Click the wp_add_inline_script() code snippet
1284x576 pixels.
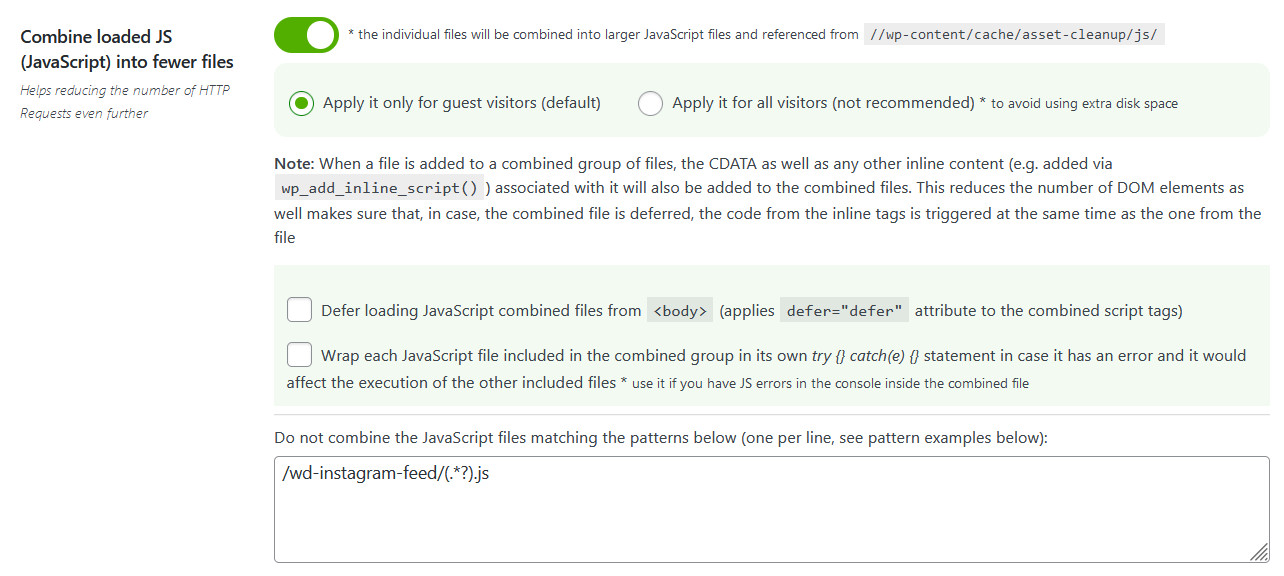click(379, 188)
